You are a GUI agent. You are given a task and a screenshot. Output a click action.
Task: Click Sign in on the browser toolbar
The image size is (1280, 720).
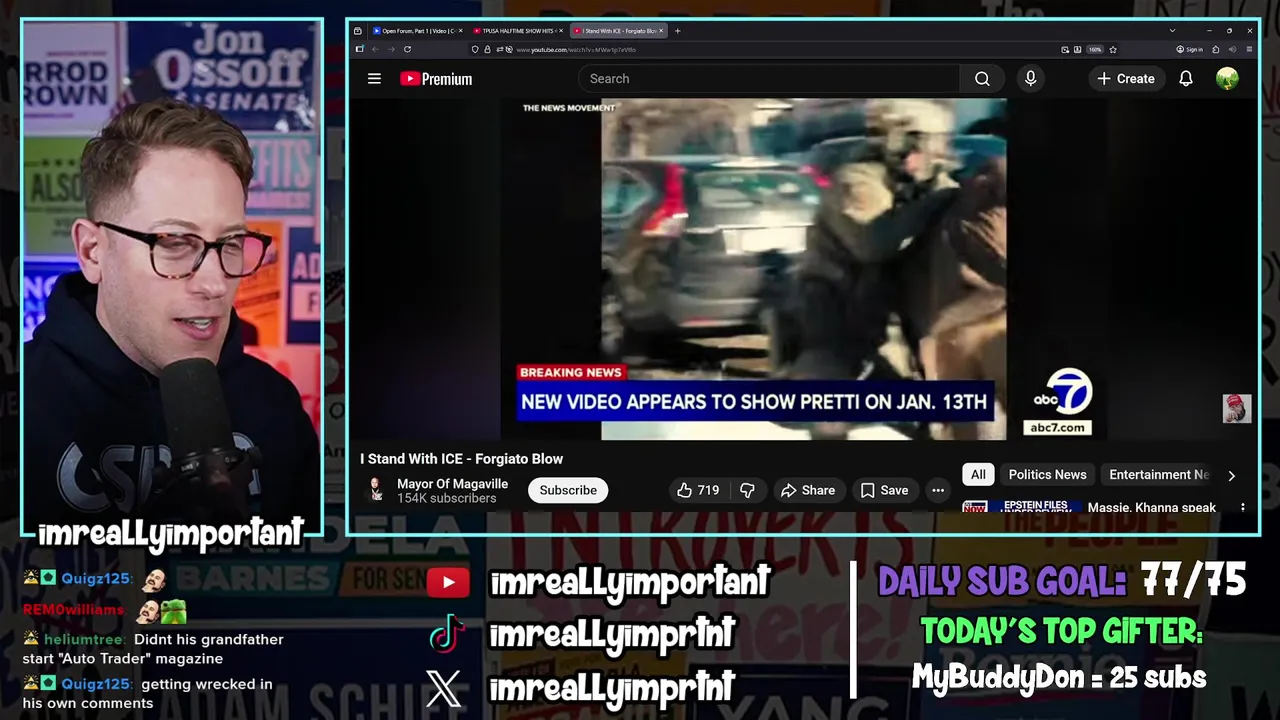point(1189,49)
